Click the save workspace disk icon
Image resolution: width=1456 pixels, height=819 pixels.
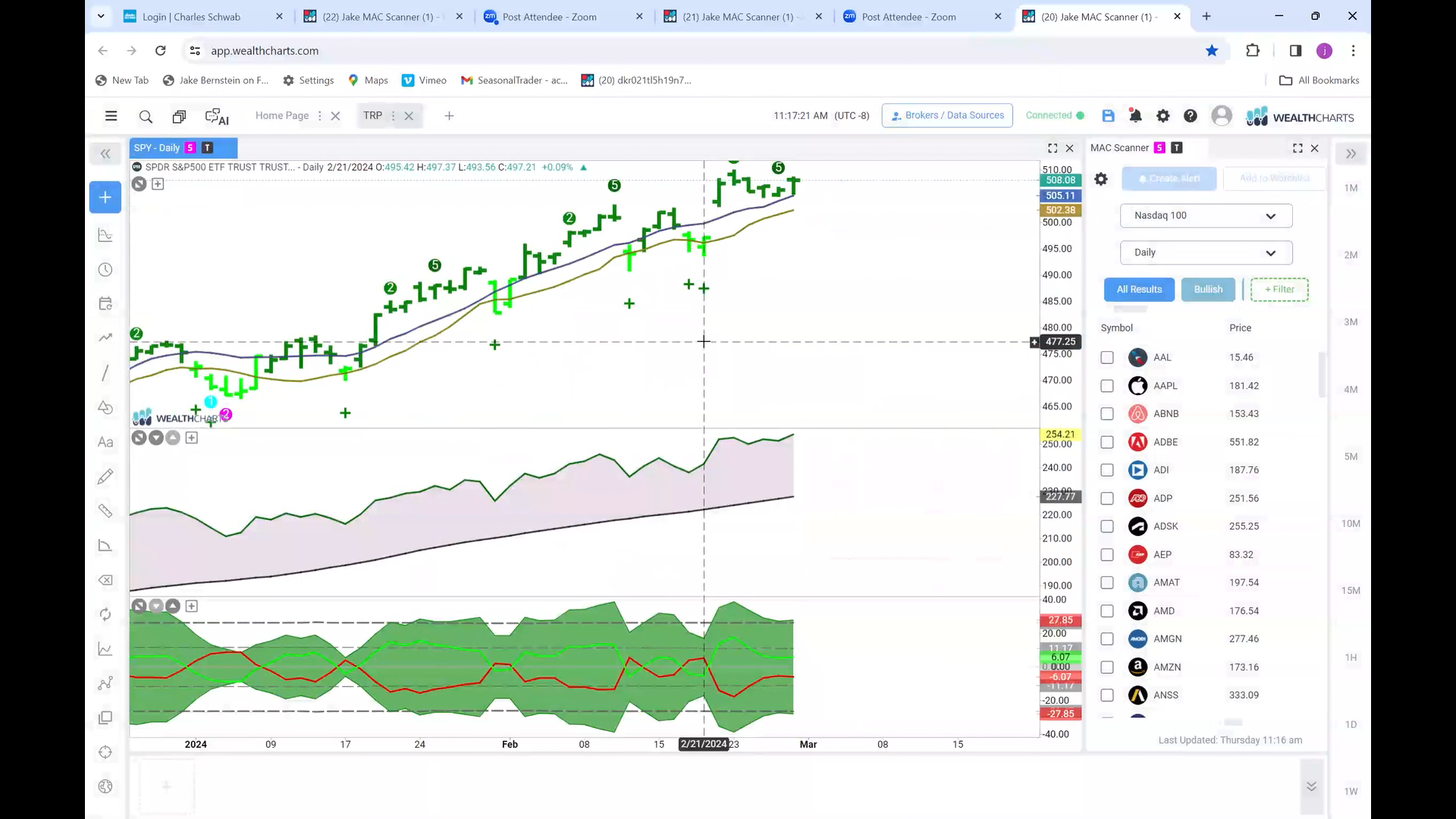point(1108,115)
